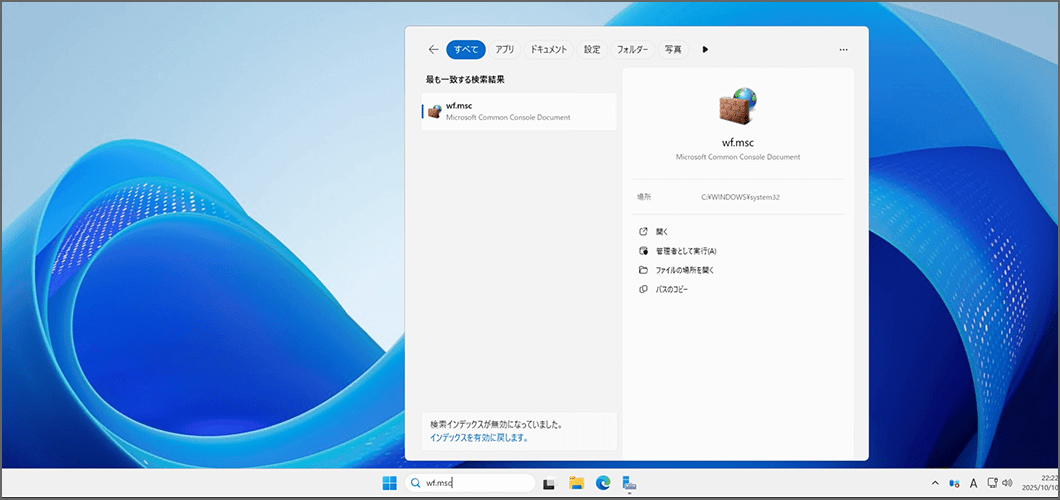Screen dimensions: 1060x500
Task: Switch to the アプリ filter tab
Action: (x=505, y=49)
